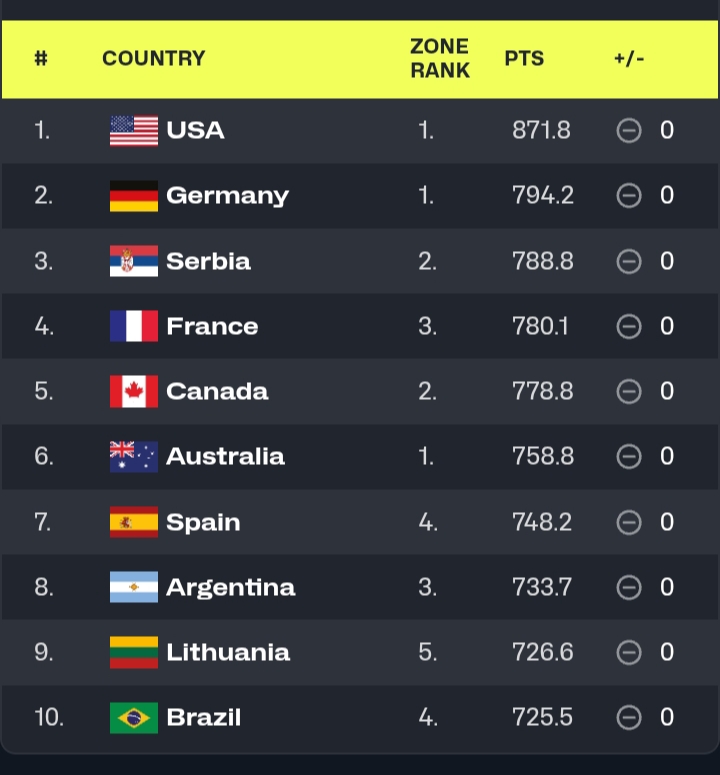Click the Serbia flag icon
This screenshot has height=775, width=720.
(133, 261)
